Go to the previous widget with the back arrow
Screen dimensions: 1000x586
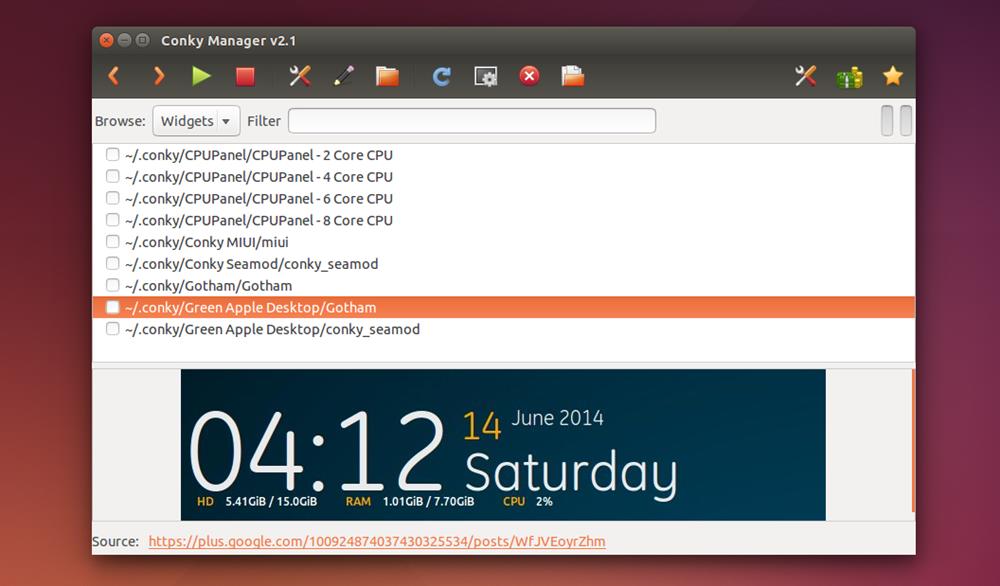coord(114,76)
